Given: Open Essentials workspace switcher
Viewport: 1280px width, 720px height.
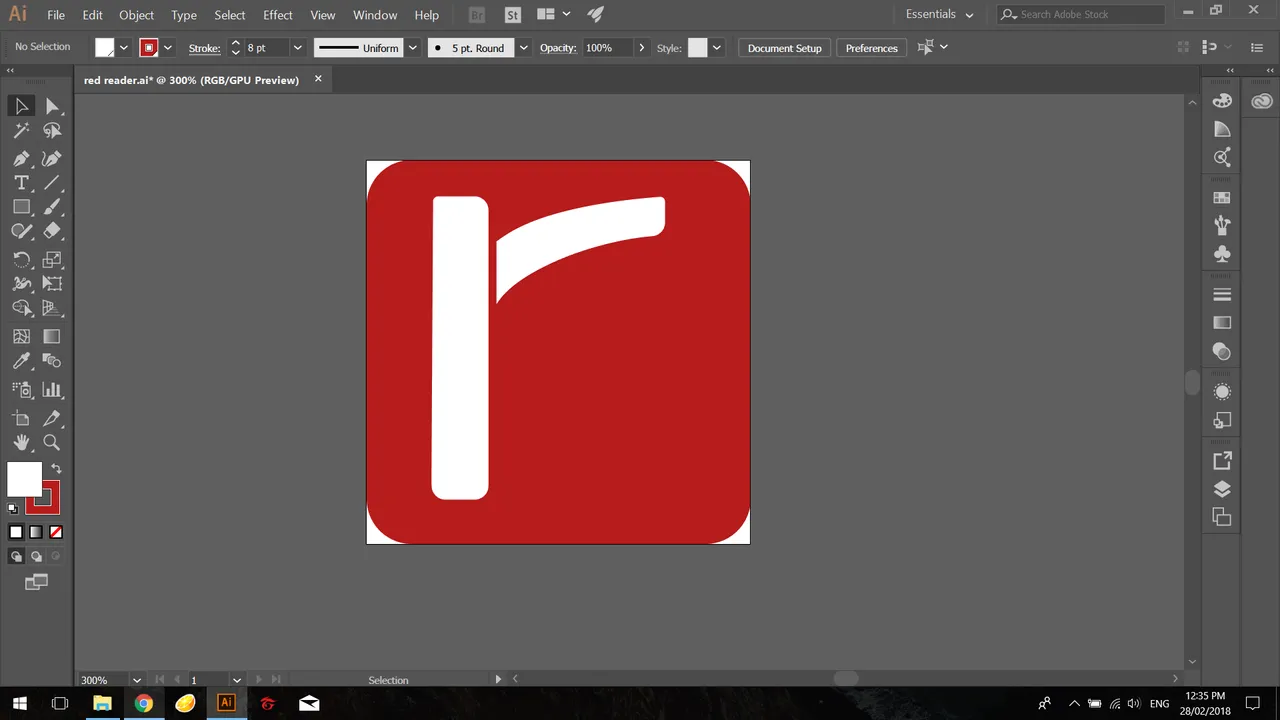Looking at the screenshot, I should click(x=939, y=15).
